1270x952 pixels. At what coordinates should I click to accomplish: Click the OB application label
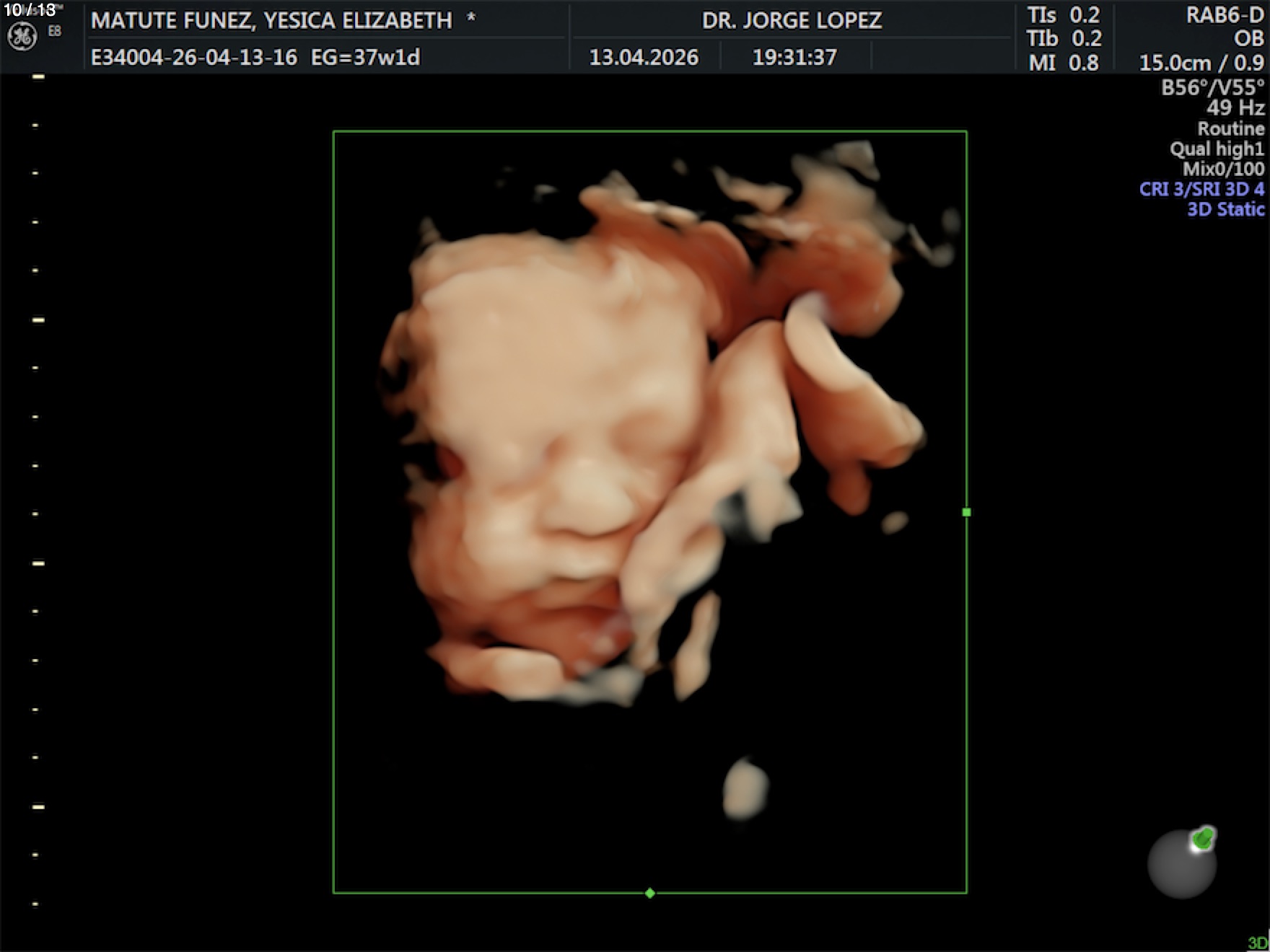pyautogui.click(x=1248, y=38)
